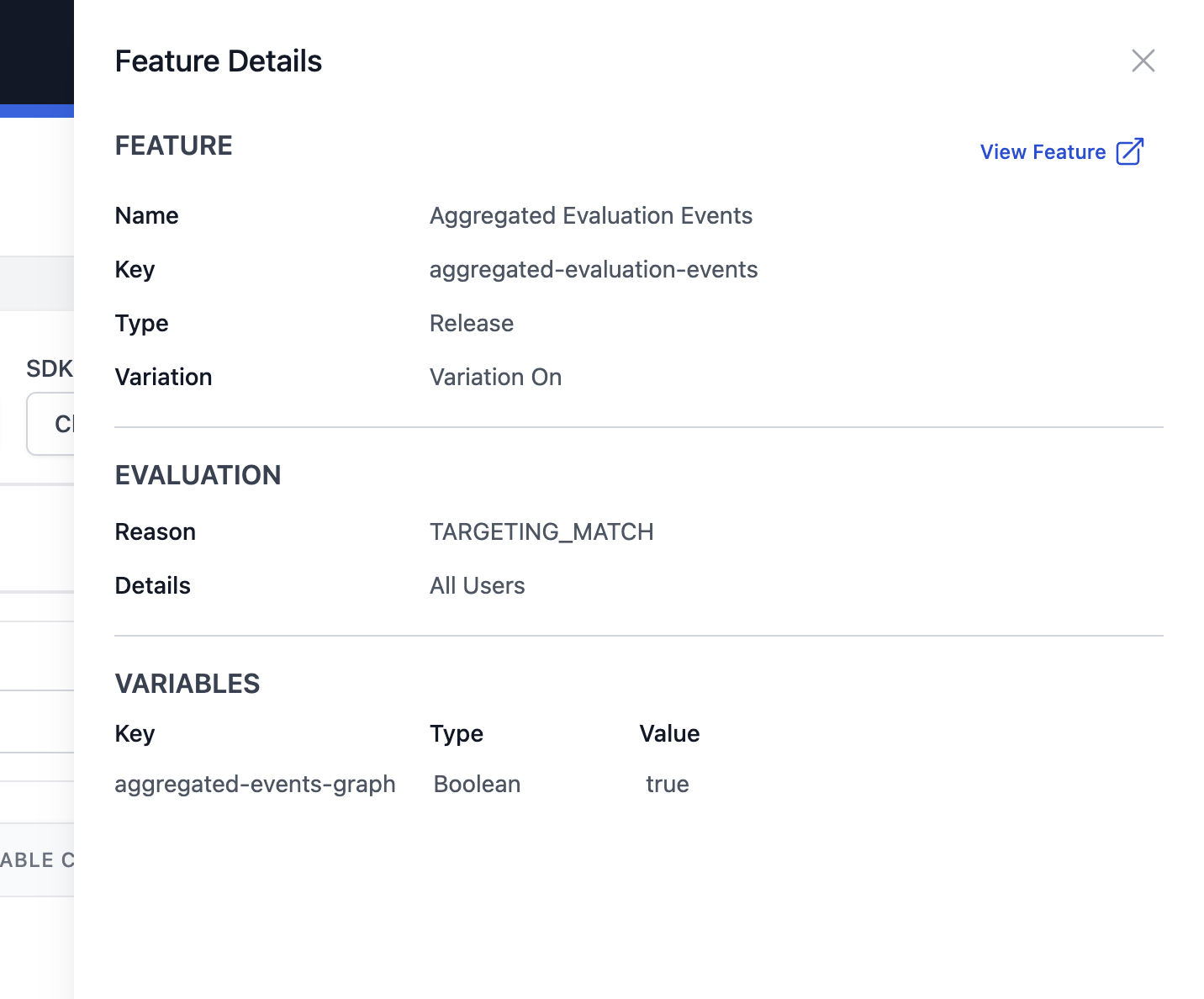Open the partially hidden SDK dropdown box
Viewport: 1204px width, 999px height.
point(52,424)
